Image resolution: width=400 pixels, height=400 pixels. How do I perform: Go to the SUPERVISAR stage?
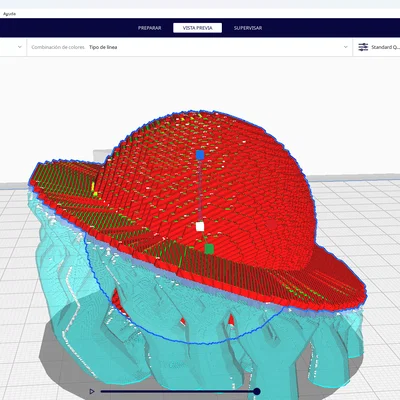248,28
